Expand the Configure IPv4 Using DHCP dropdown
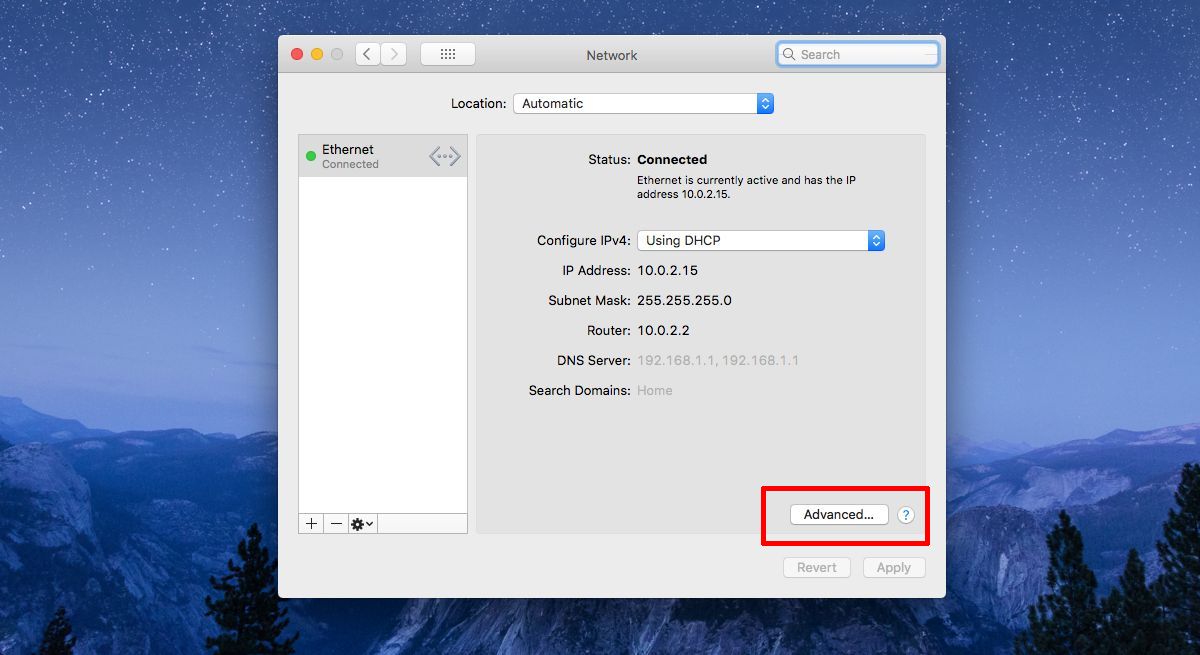 tap(761, 240)
